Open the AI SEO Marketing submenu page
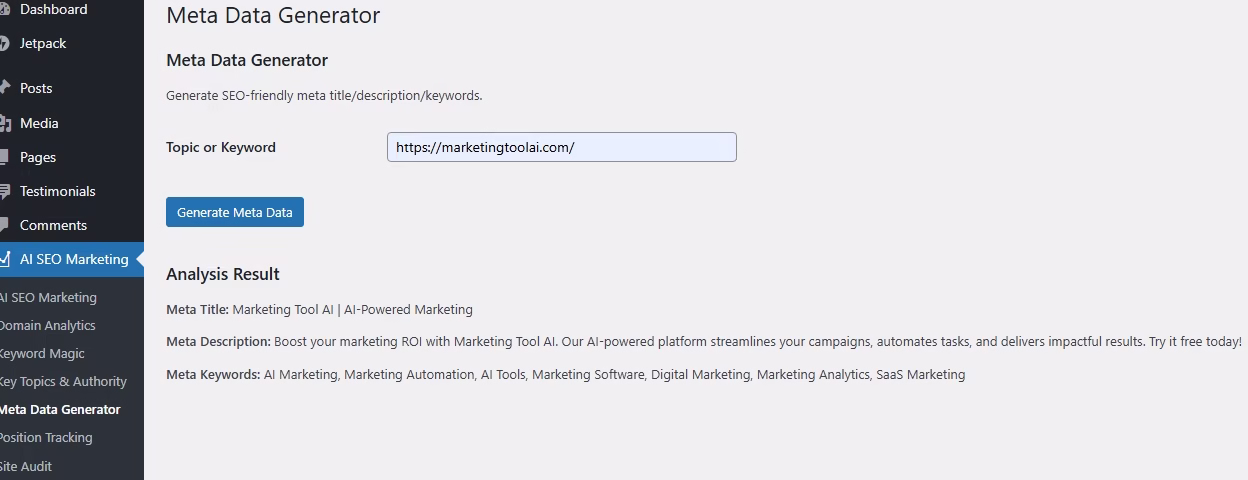 pos(48,297)
